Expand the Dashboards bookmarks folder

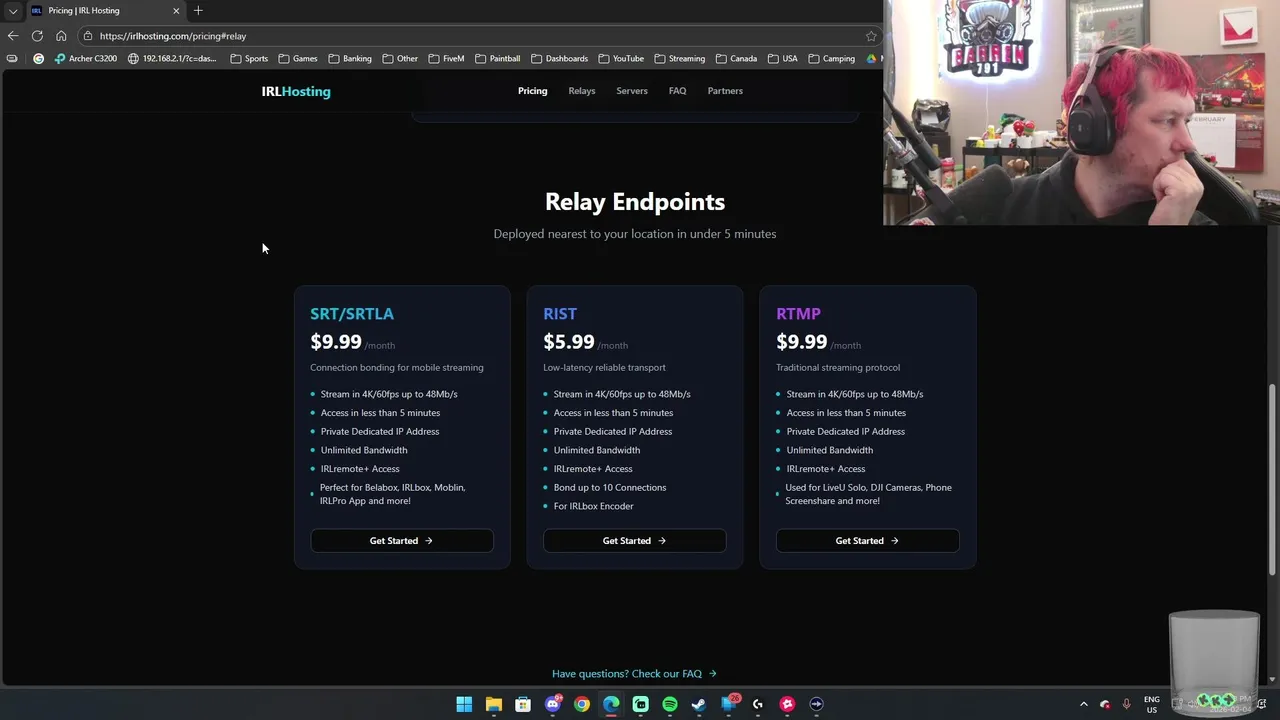click(559, 58)
